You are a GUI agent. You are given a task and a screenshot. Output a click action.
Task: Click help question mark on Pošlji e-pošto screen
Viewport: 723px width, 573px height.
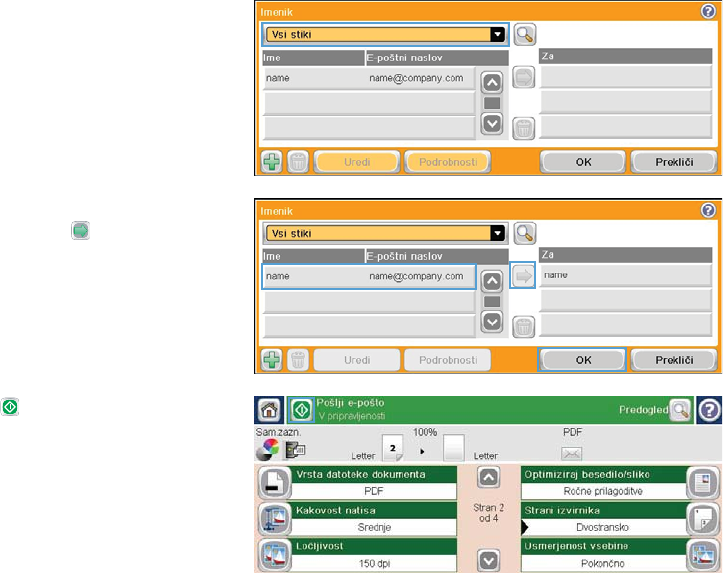709,410
